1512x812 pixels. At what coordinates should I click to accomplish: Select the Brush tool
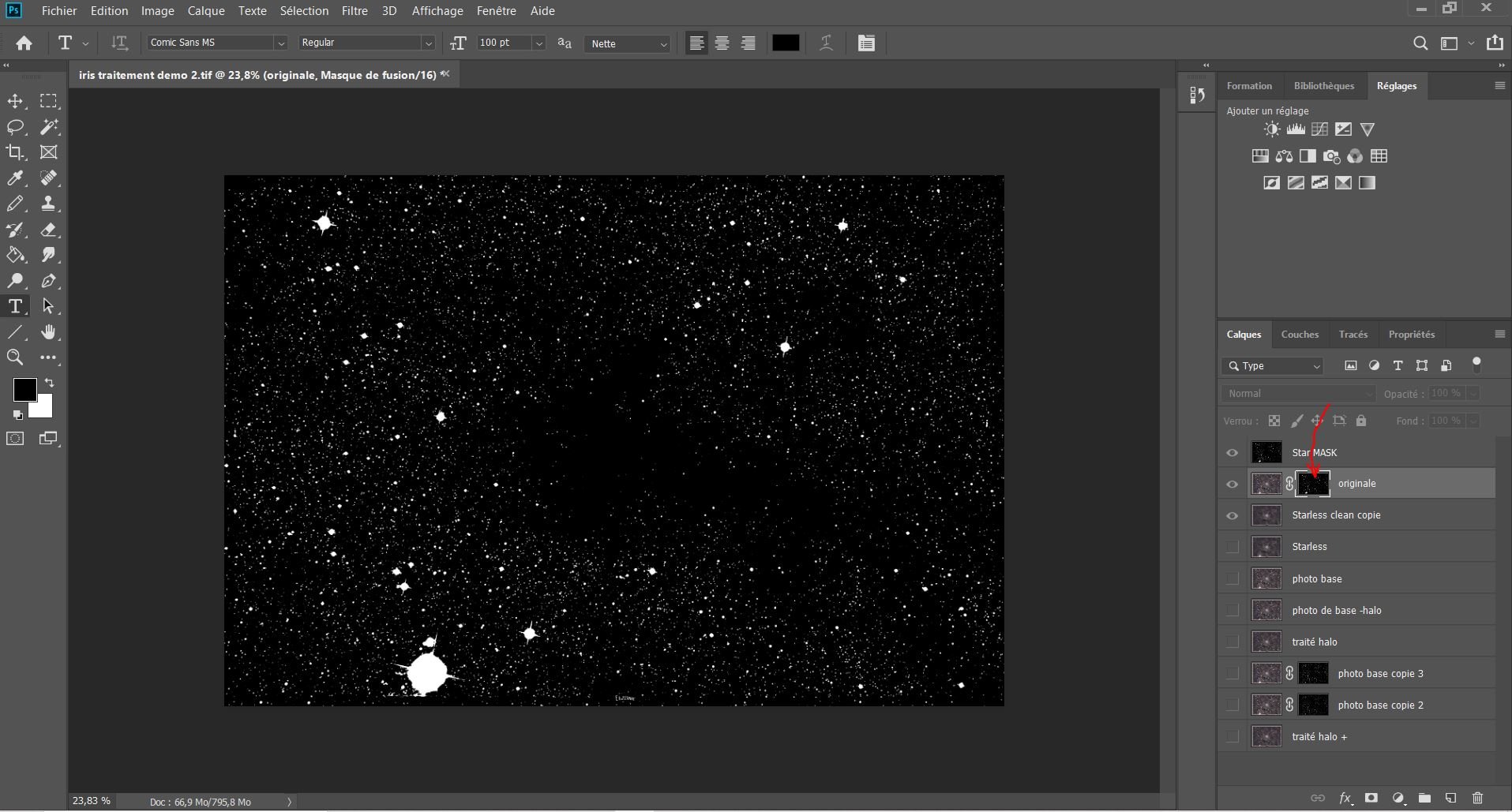[15, 204]
